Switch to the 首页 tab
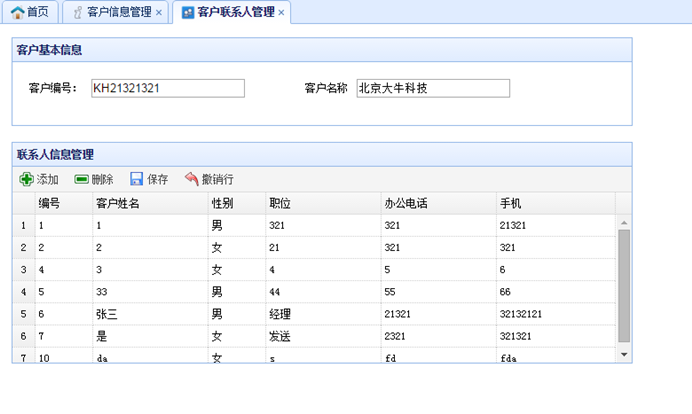Viewport: 692px width, 414px height. coord(30,12)
